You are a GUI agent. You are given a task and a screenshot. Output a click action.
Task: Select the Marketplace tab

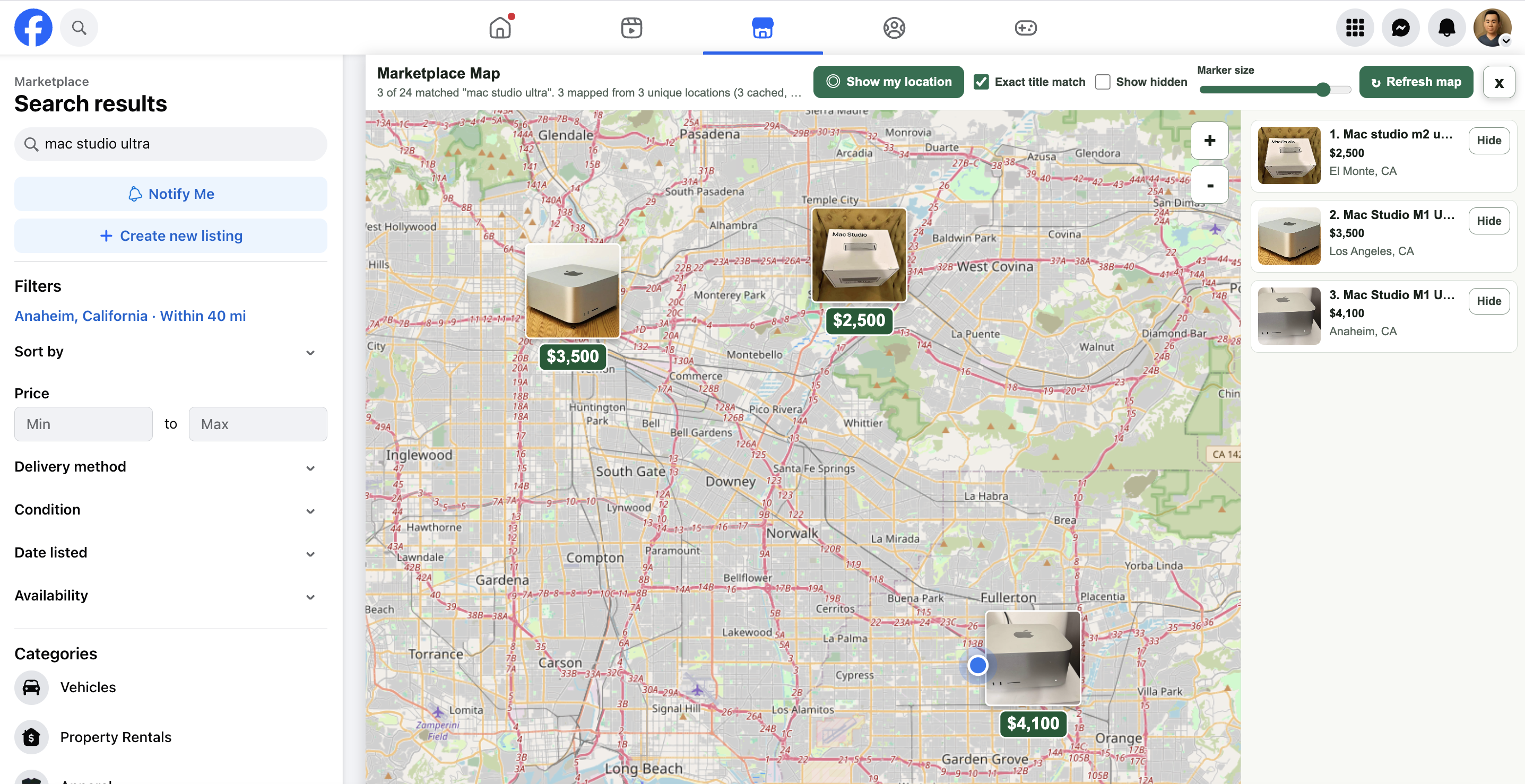point(762,27)
